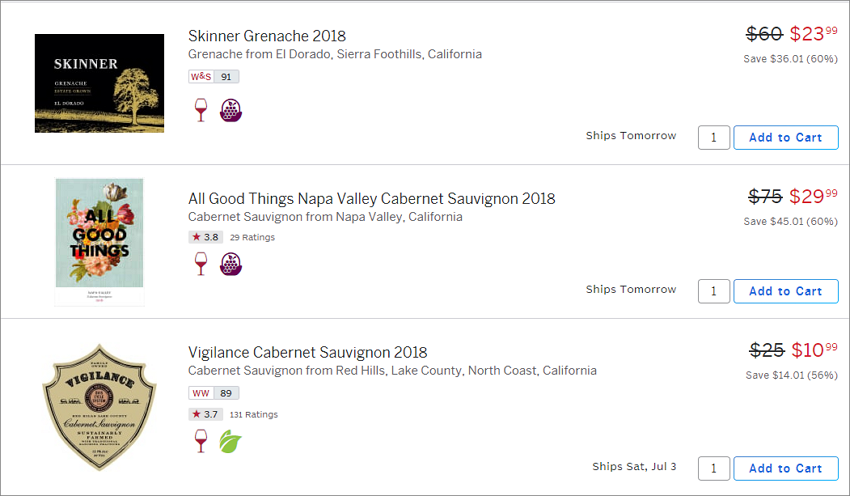View the 131 Ratings link for Vigilance
Image resolution: width=850 pixels, height=496 pixels.
[x=253, y=415]
